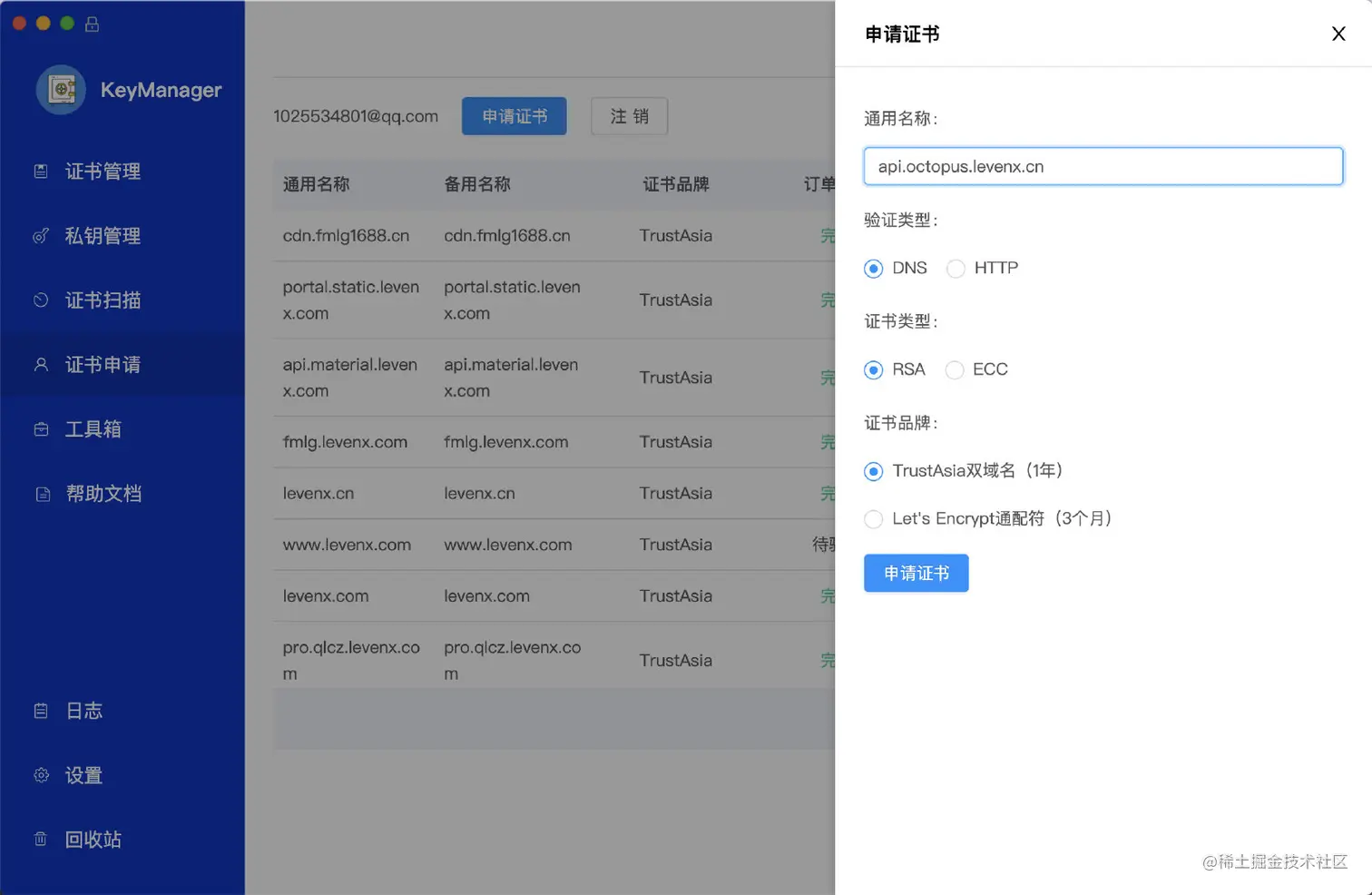The width and height of the screenshot is (1372, 895).
Task: Click TrustAsia brand in cdn.fmlg1688.cn row
Action: pos(676,236)
